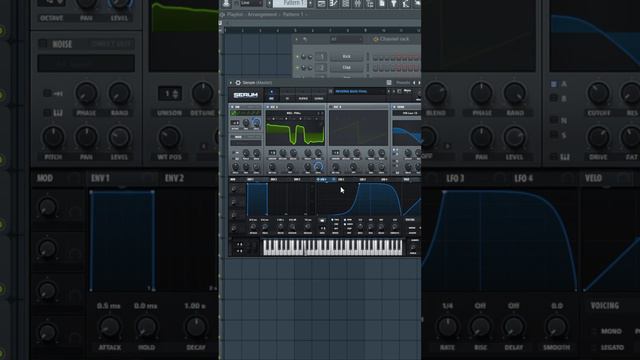This screenshot has height=360, width=640.
Task: Click the LFO rate knob
Action: 360,227
